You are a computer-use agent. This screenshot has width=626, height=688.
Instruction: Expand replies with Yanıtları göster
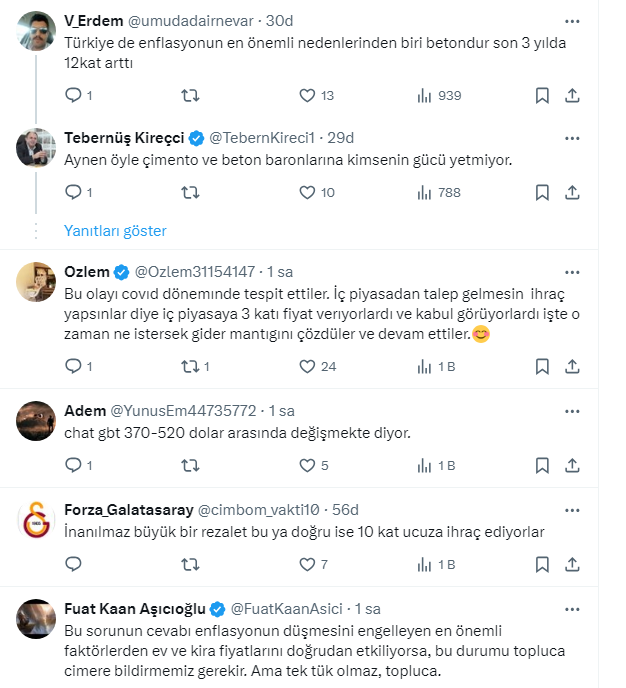[115, 230]
